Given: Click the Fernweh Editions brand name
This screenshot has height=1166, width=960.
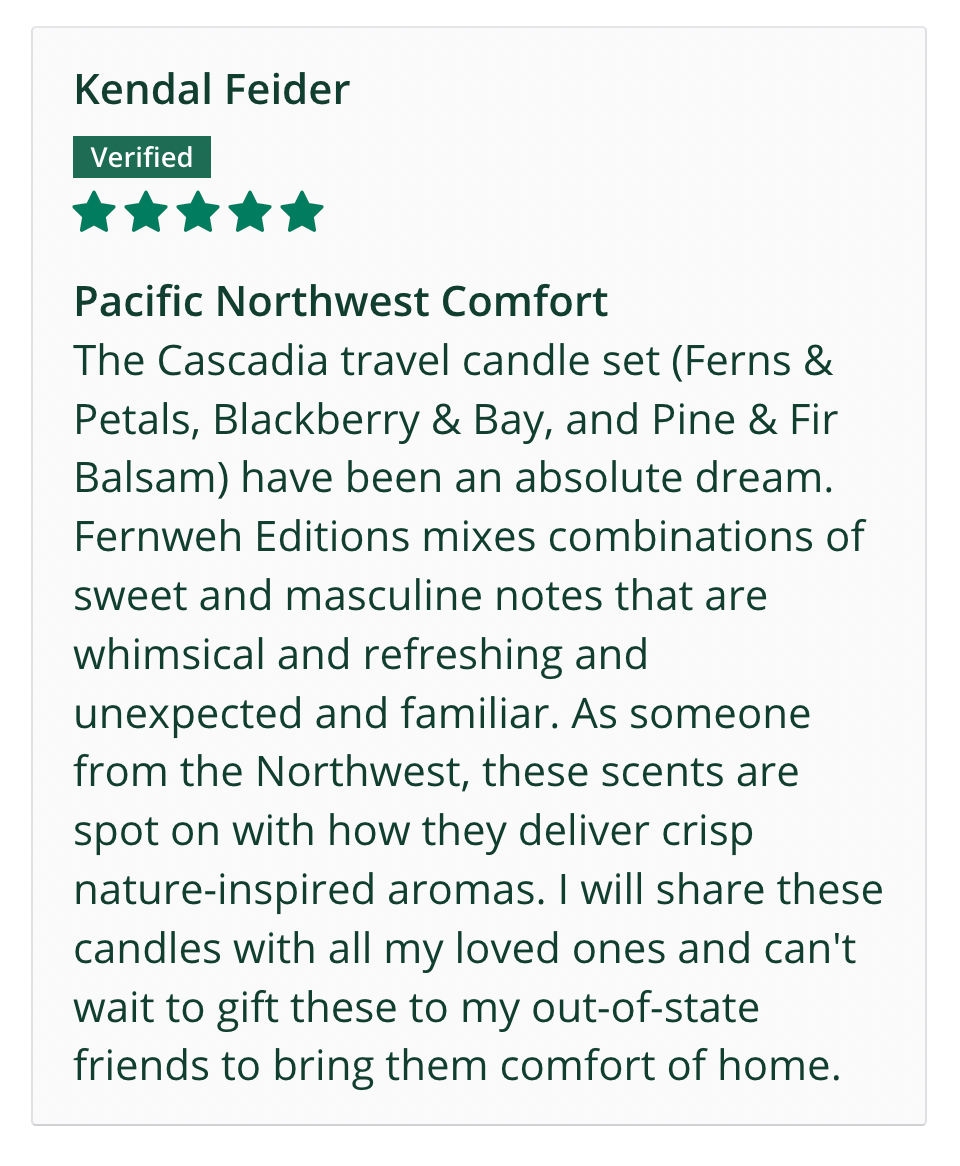Looking at the screenshot, I should tap(242, 537).
